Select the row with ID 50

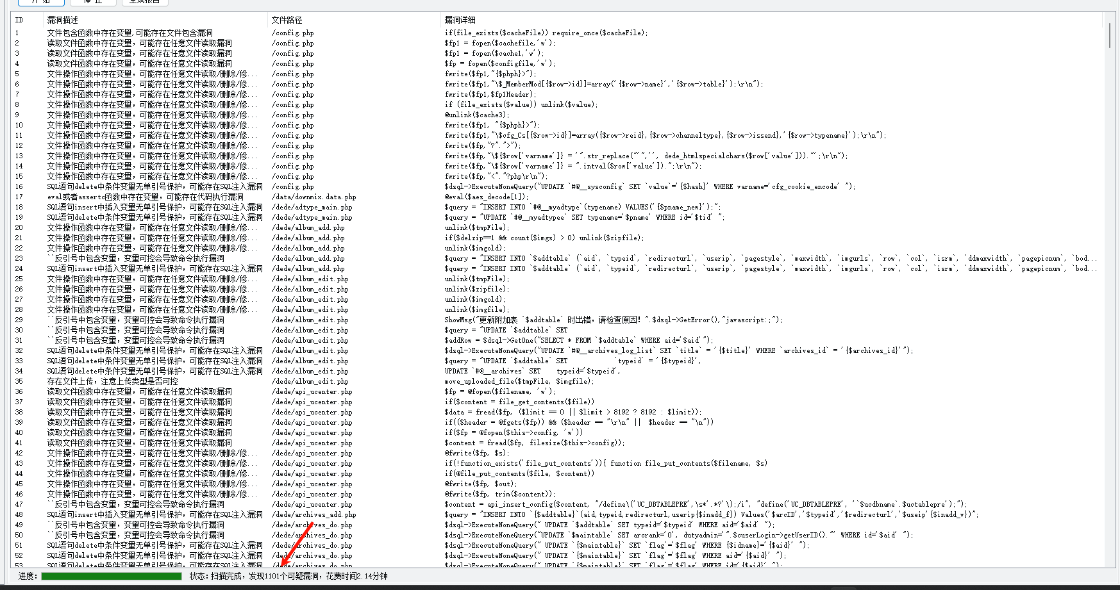[x=557, y=535]
